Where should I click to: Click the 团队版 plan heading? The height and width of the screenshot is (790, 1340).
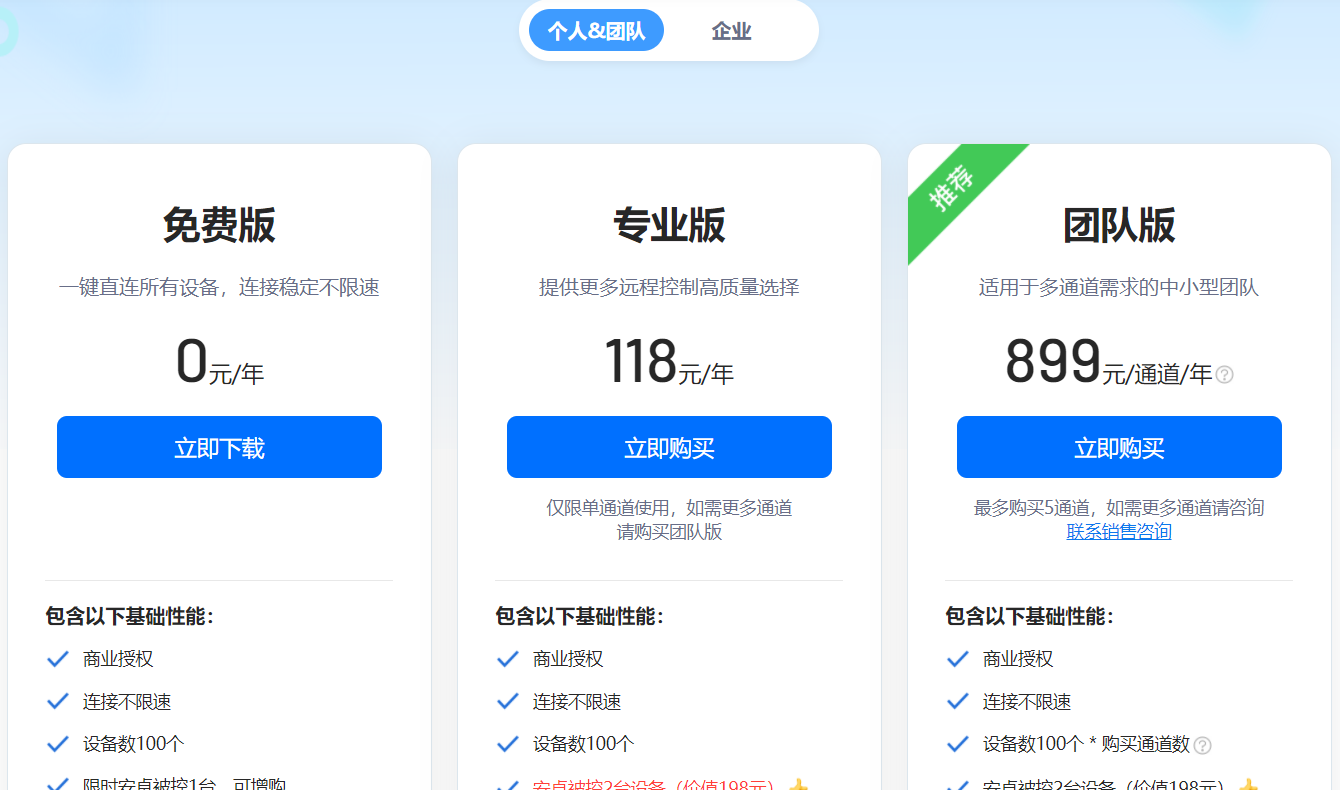pos(1119,226)
